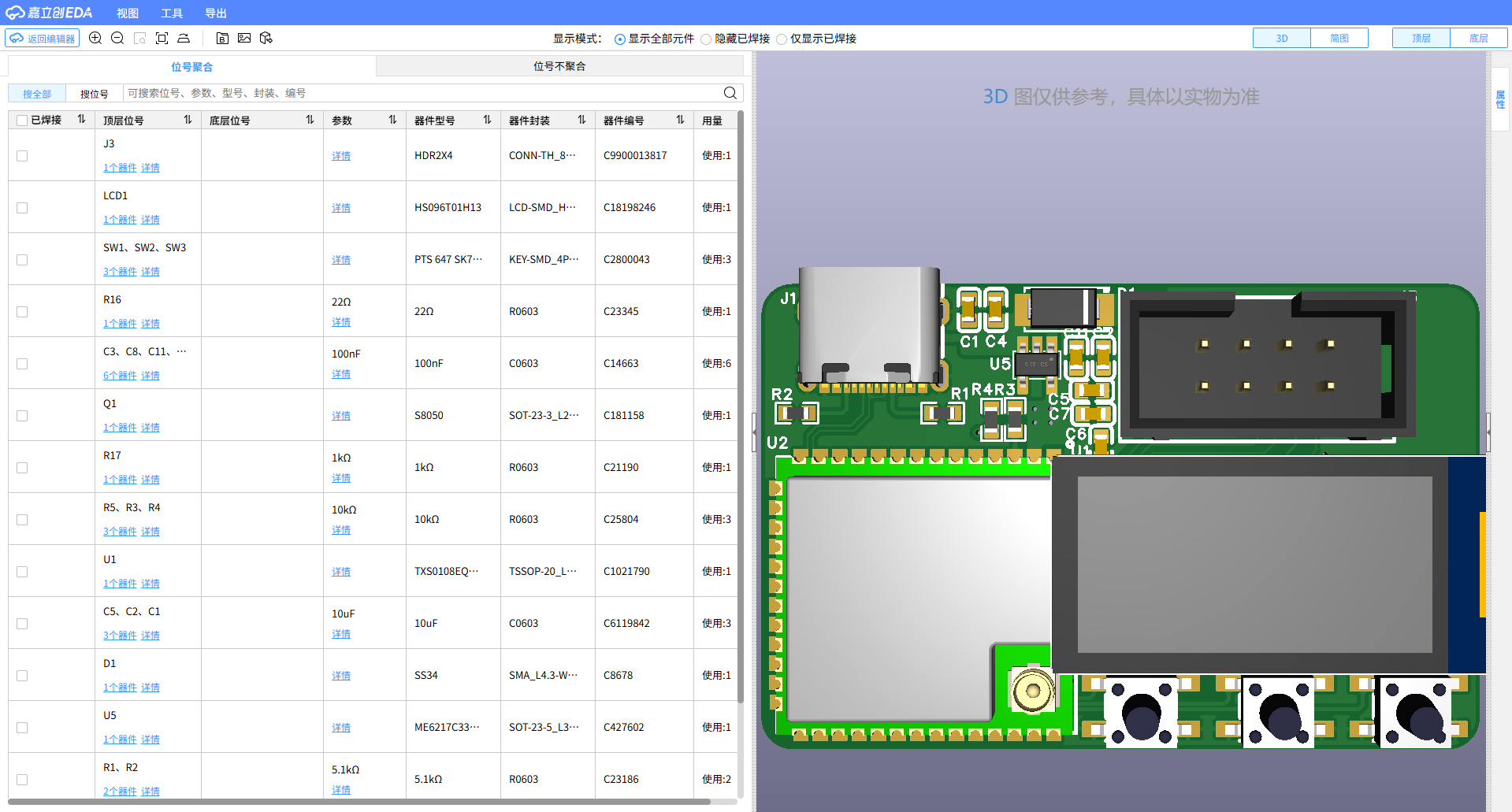Sort by 器件封装 column arrows

click(x=581, y=120)
